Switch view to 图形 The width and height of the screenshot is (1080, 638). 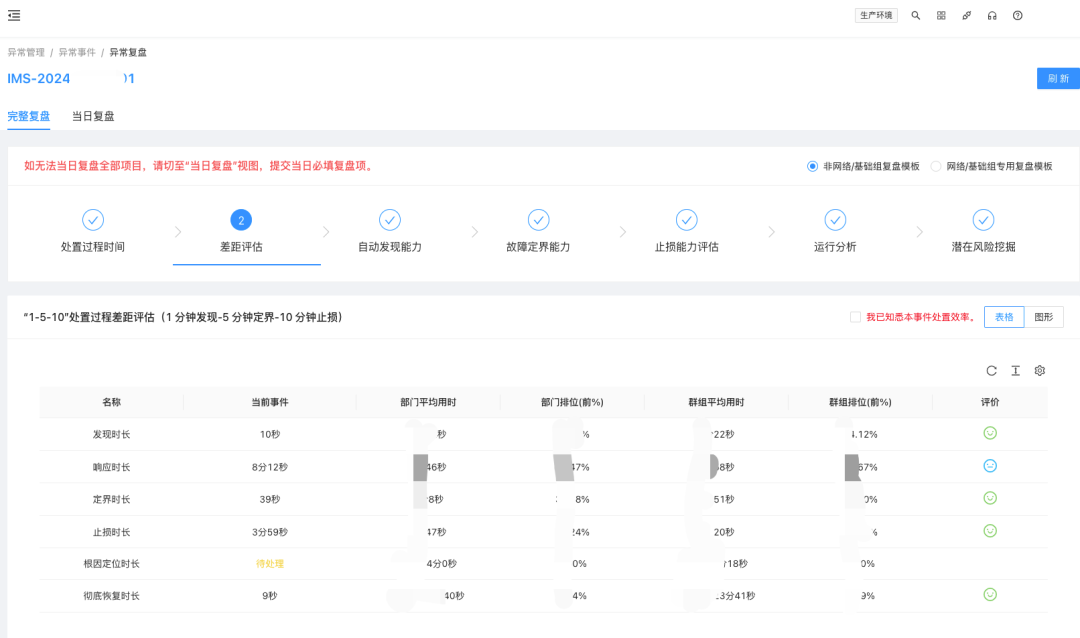(1043, 317)
